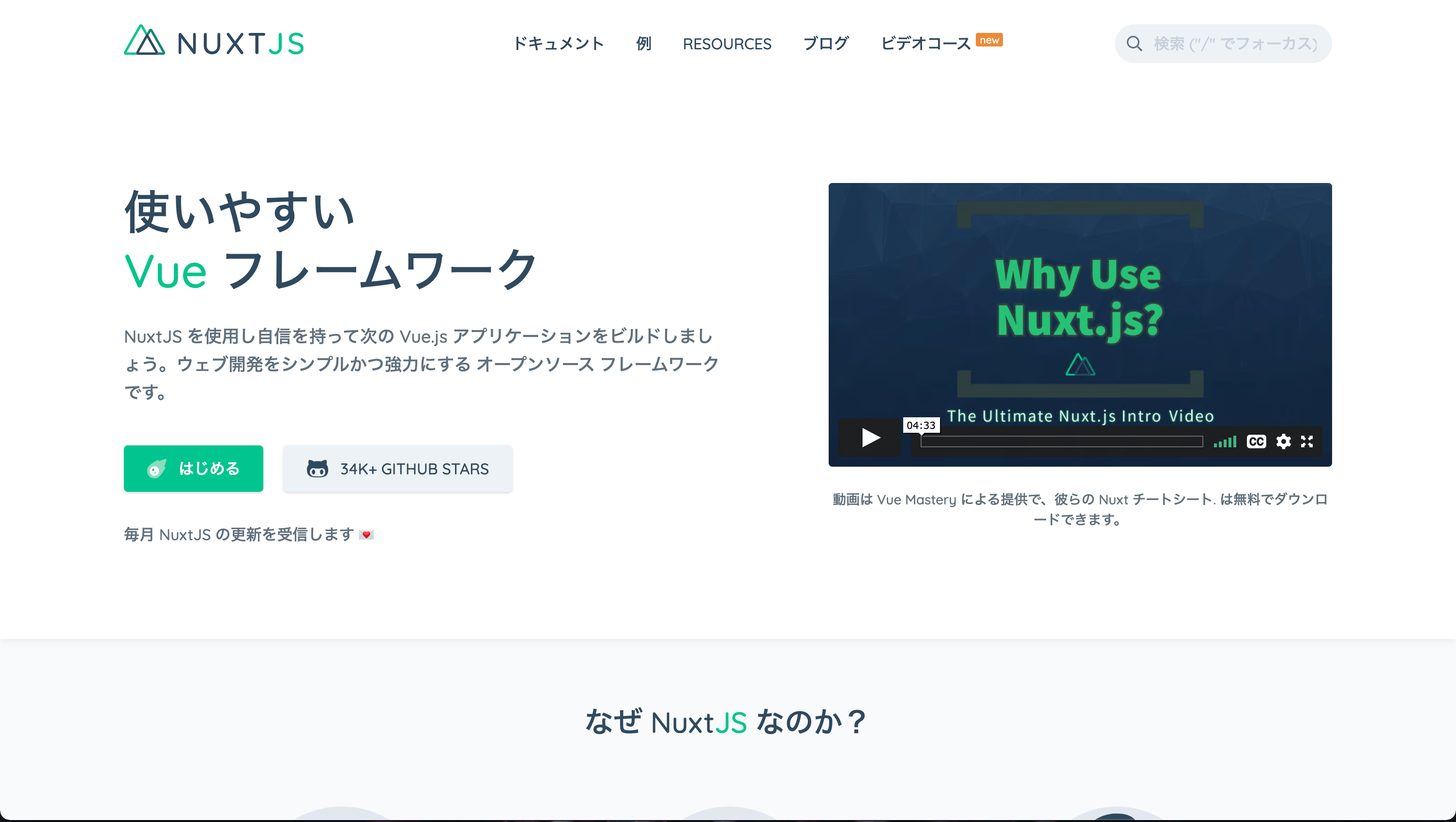Image resolution: width=1456 pixels, height=822 pixels.
Task: Go to the ブログ page
Action: 826,44
